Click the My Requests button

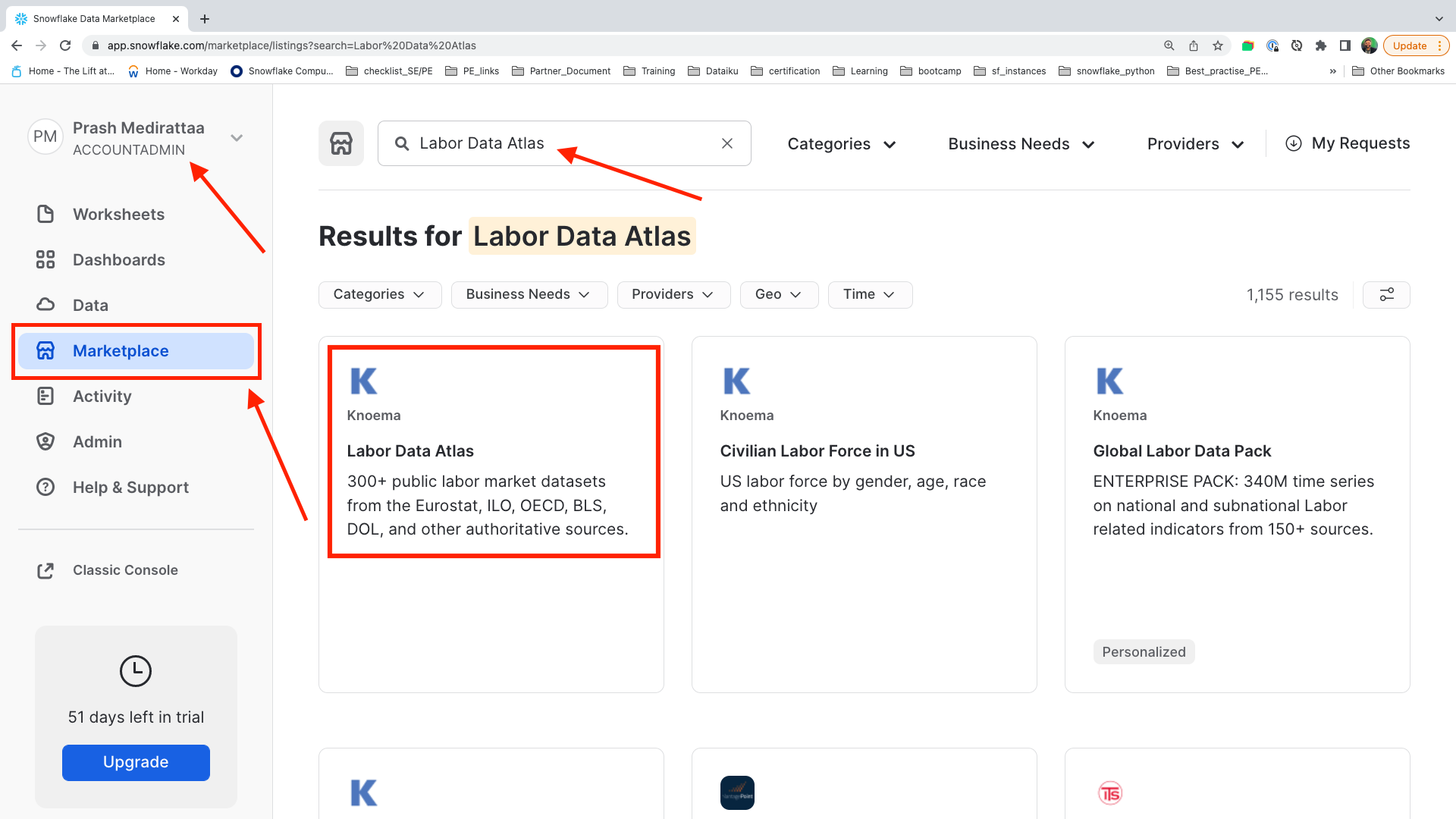(x=1348, y=143)
